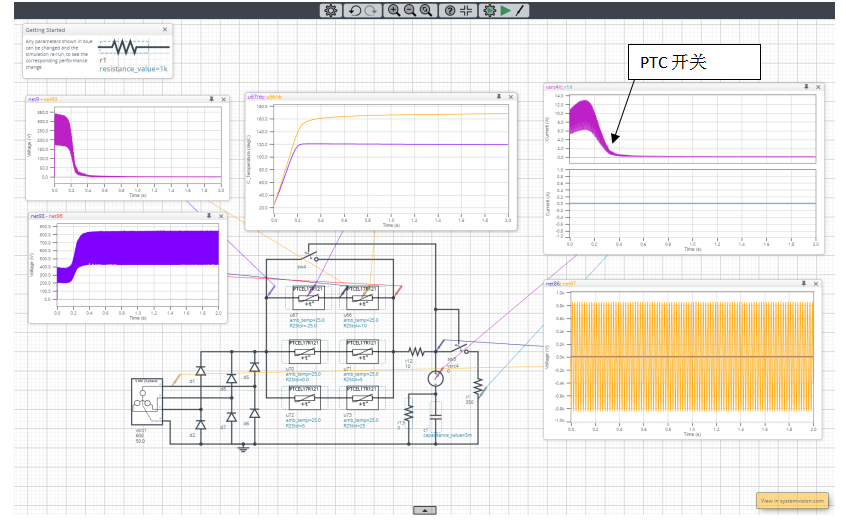Select the three-phase voltage source block
The height and width of the screenshot is (528, 846).
147,401
